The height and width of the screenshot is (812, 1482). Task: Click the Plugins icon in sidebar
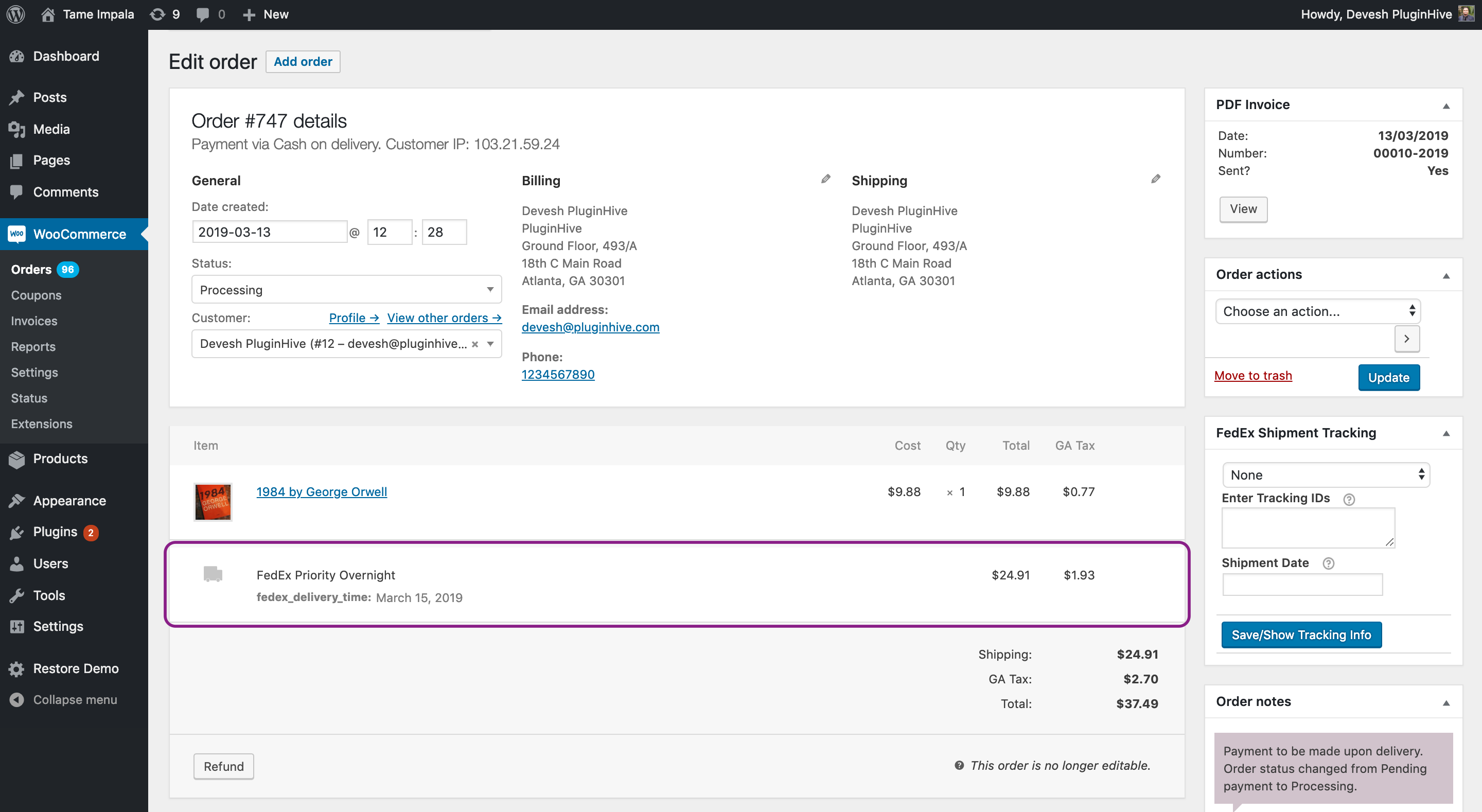[x=17, y=532]
